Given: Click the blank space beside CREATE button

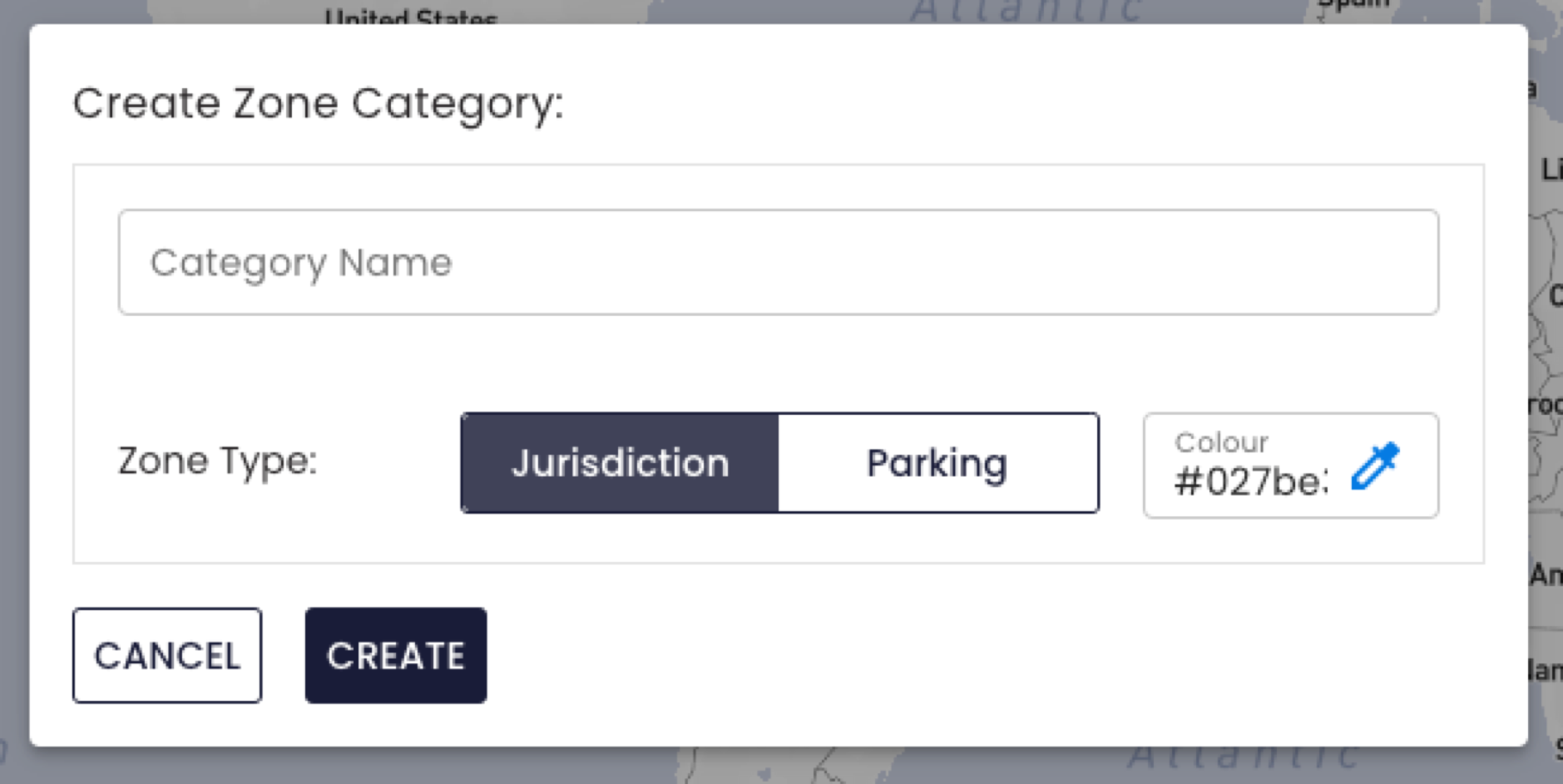Looking at the screenshot, I should (x=915, y=655).
